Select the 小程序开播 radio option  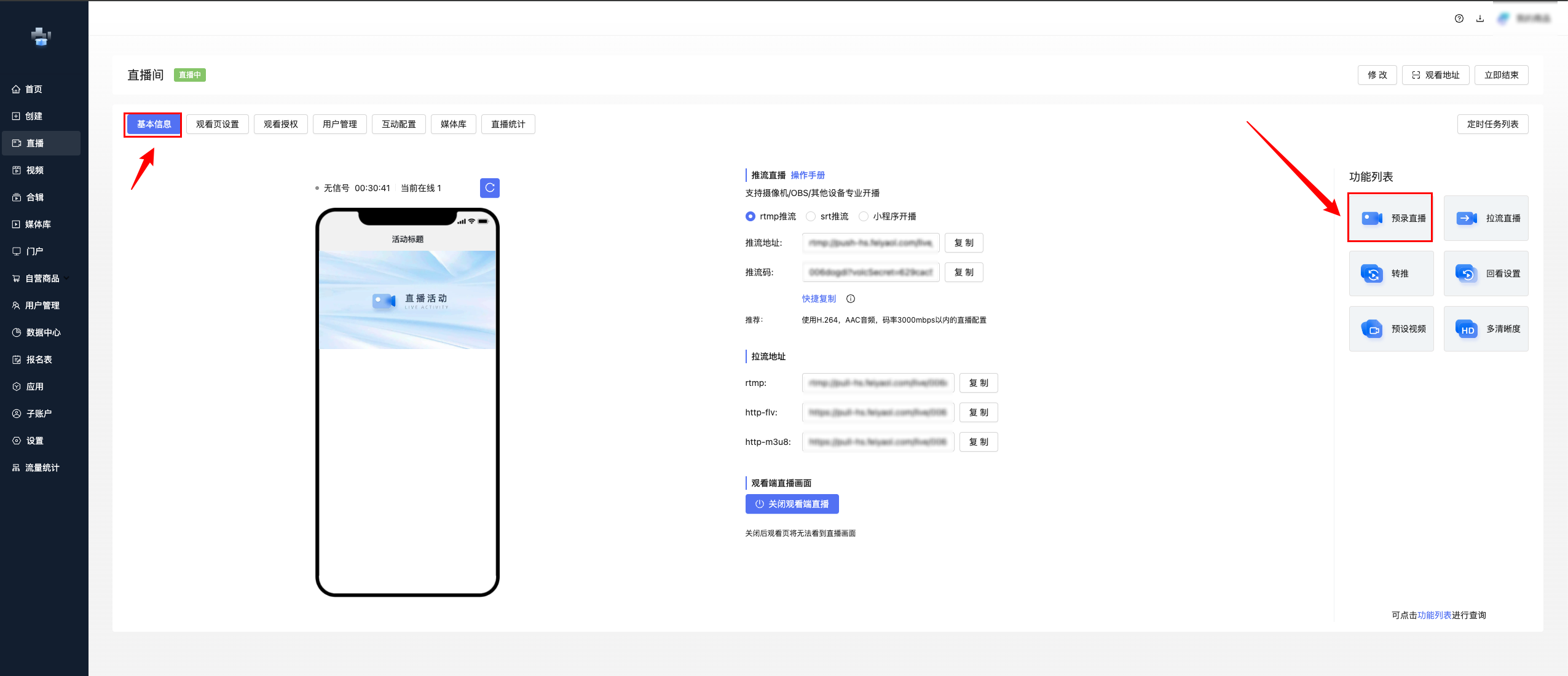(864, 216)
